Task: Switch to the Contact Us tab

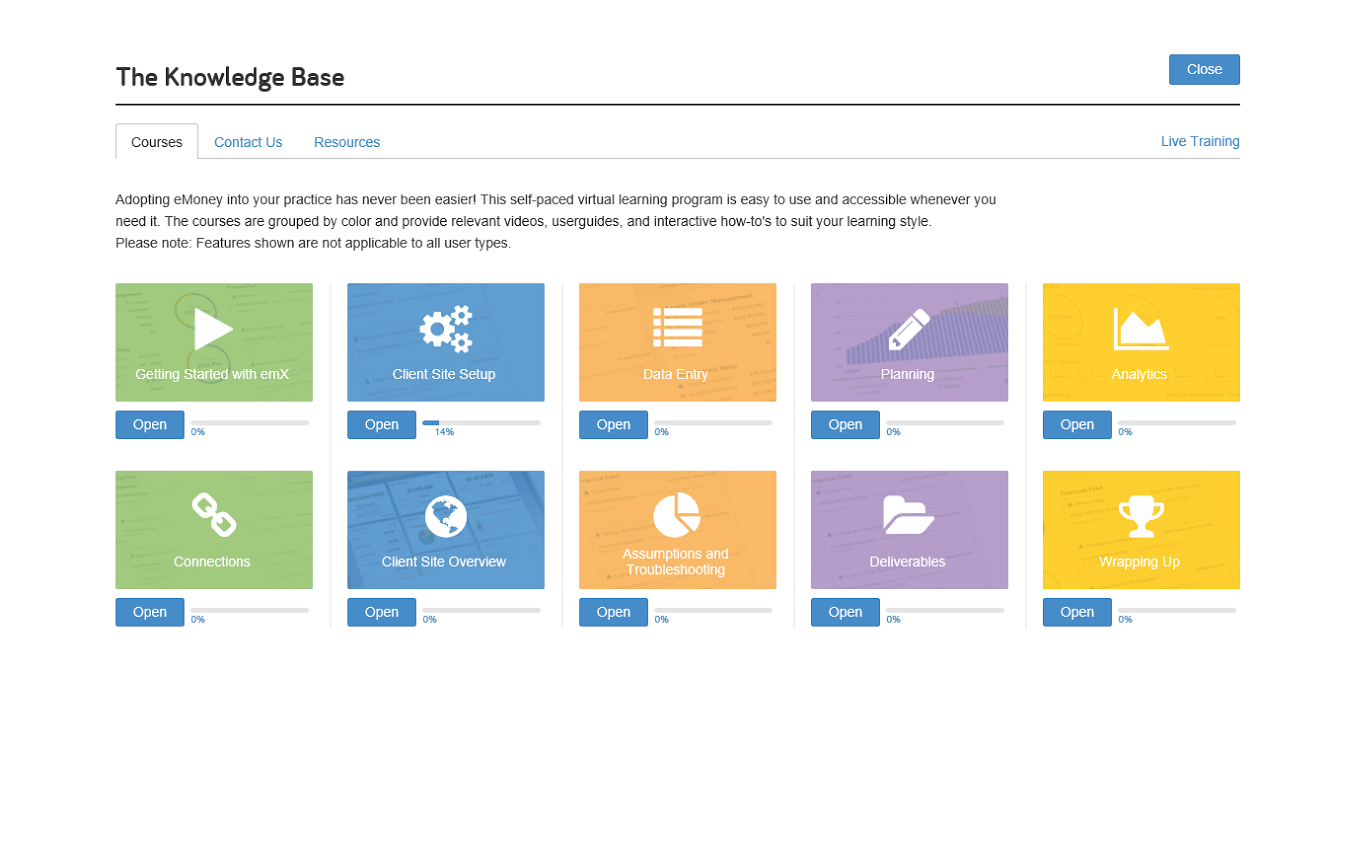Action: pos(248,142)
